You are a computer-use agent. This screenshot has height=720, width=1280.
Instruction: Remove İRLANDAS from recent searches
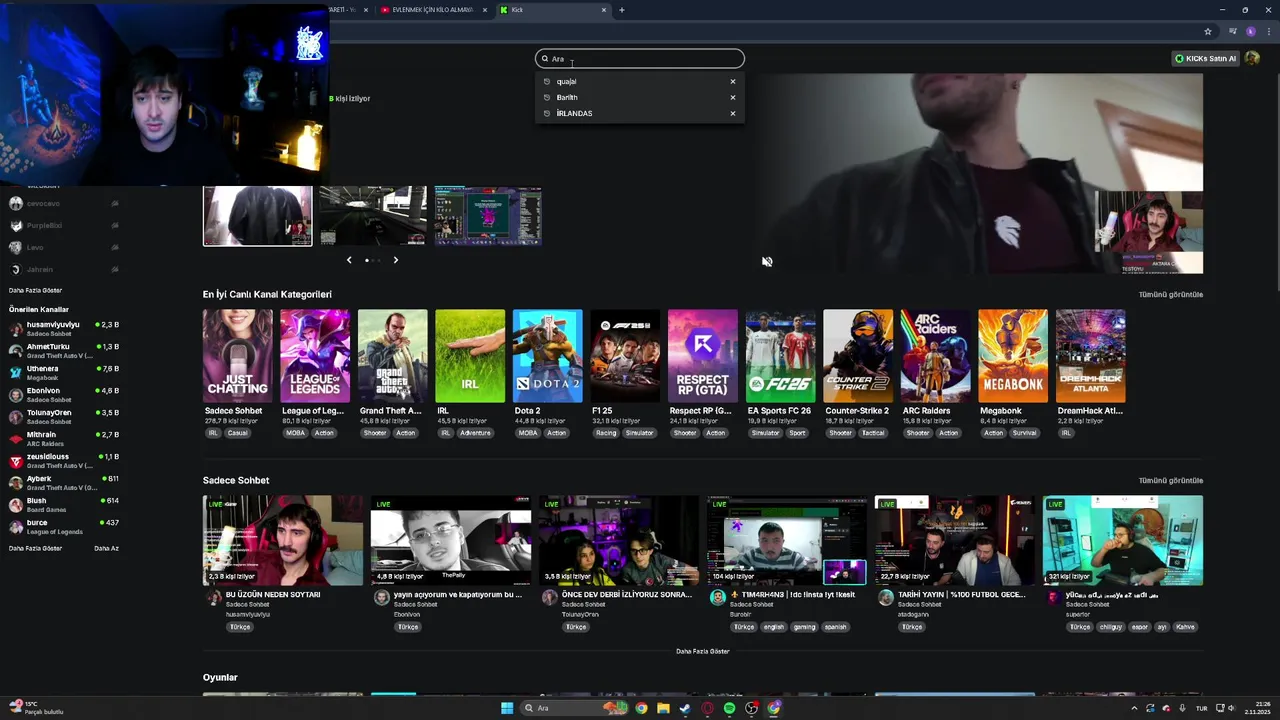[732, 114]
